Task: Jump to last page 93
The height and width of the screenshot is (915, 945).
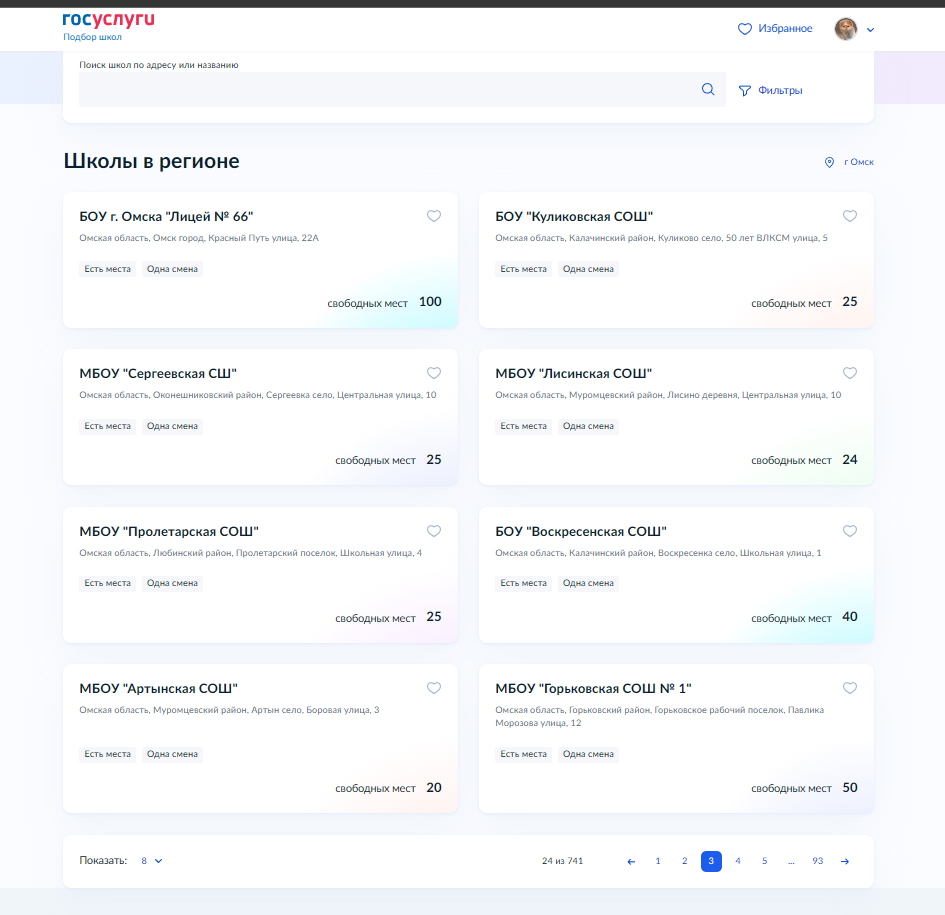Action: [817, 861]
